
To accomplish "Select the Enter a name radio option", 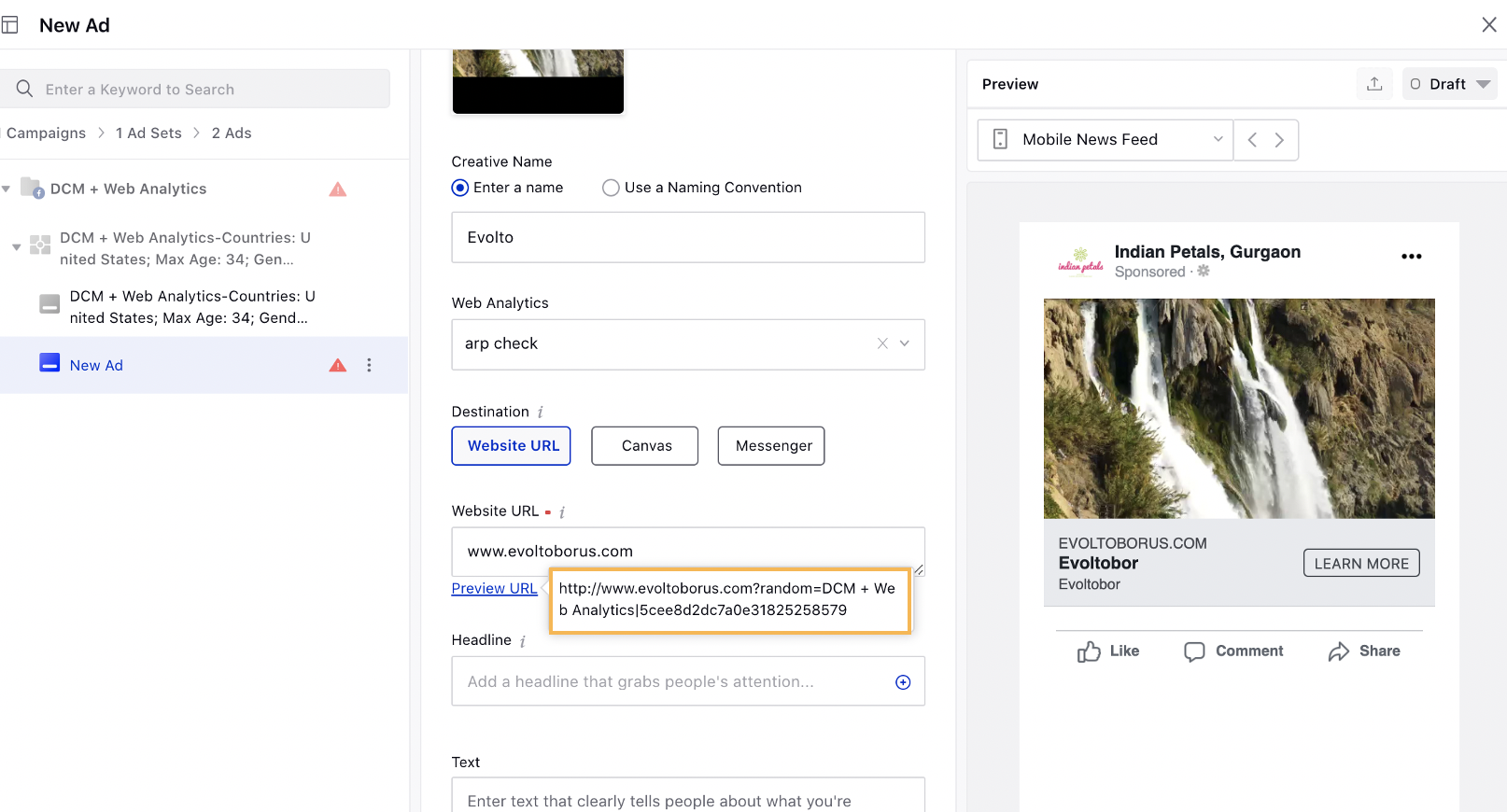I will pos(460,188).
